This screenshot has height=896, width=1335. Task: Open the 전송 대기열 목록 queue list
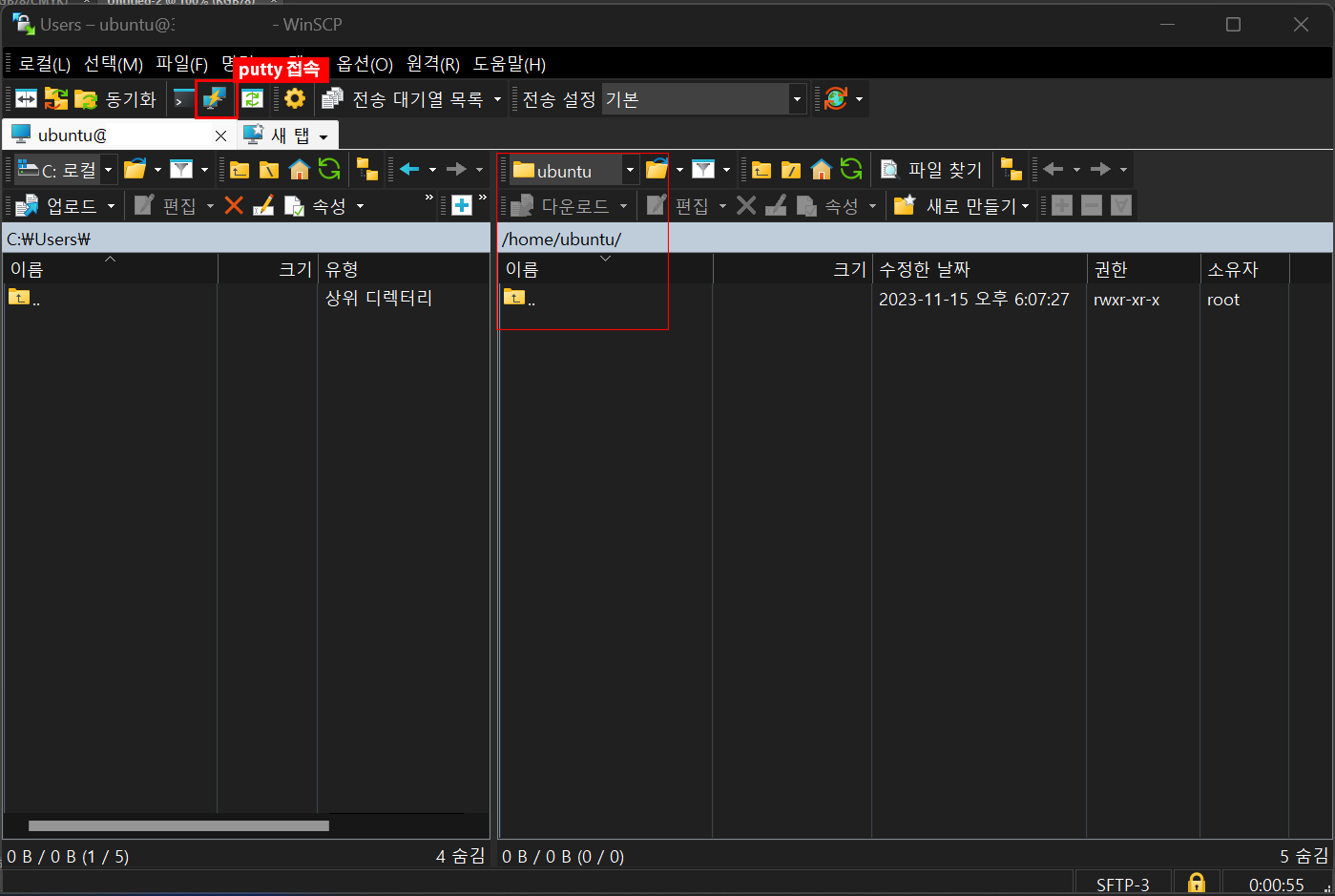pos(403,98)
